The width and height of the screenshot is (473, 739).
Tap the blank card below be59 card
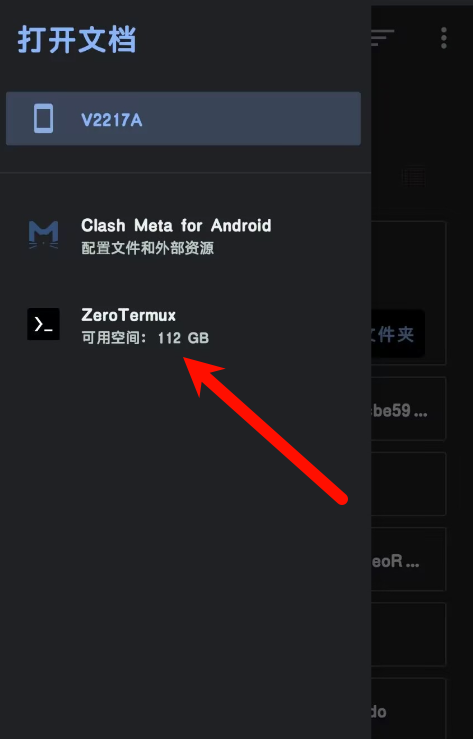click(408, 484)
